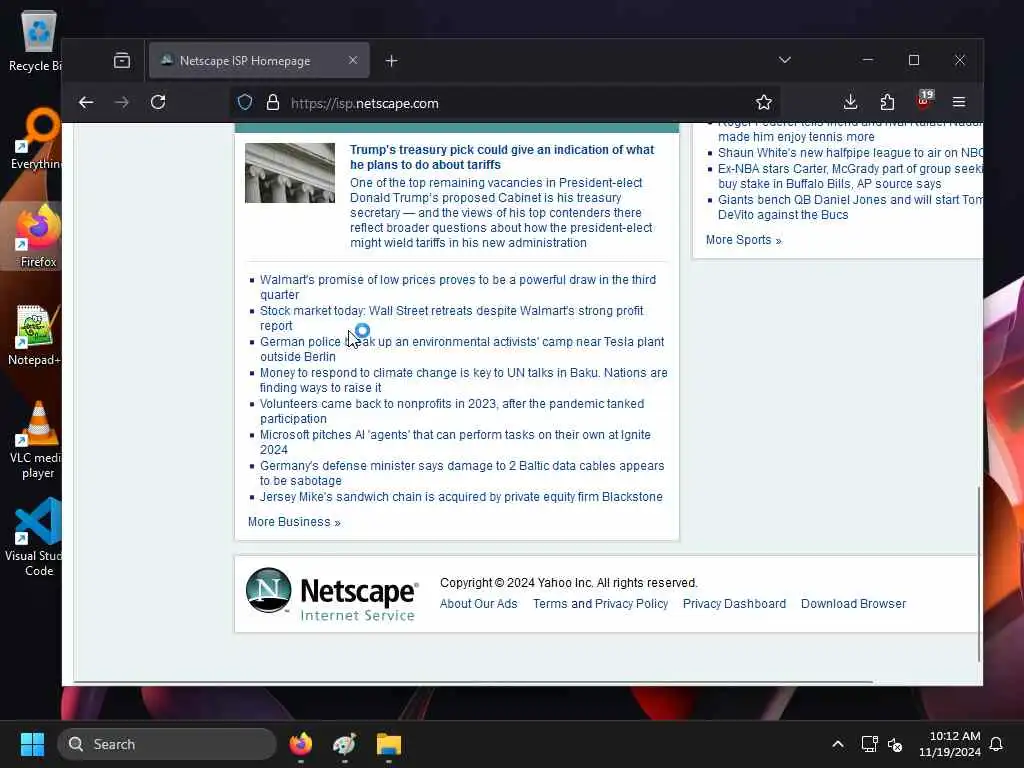Viewport: 1024px width, 768px height.
Task: Open Ex-NBA stars Carter, McGrady article
Action: point(850,176)
